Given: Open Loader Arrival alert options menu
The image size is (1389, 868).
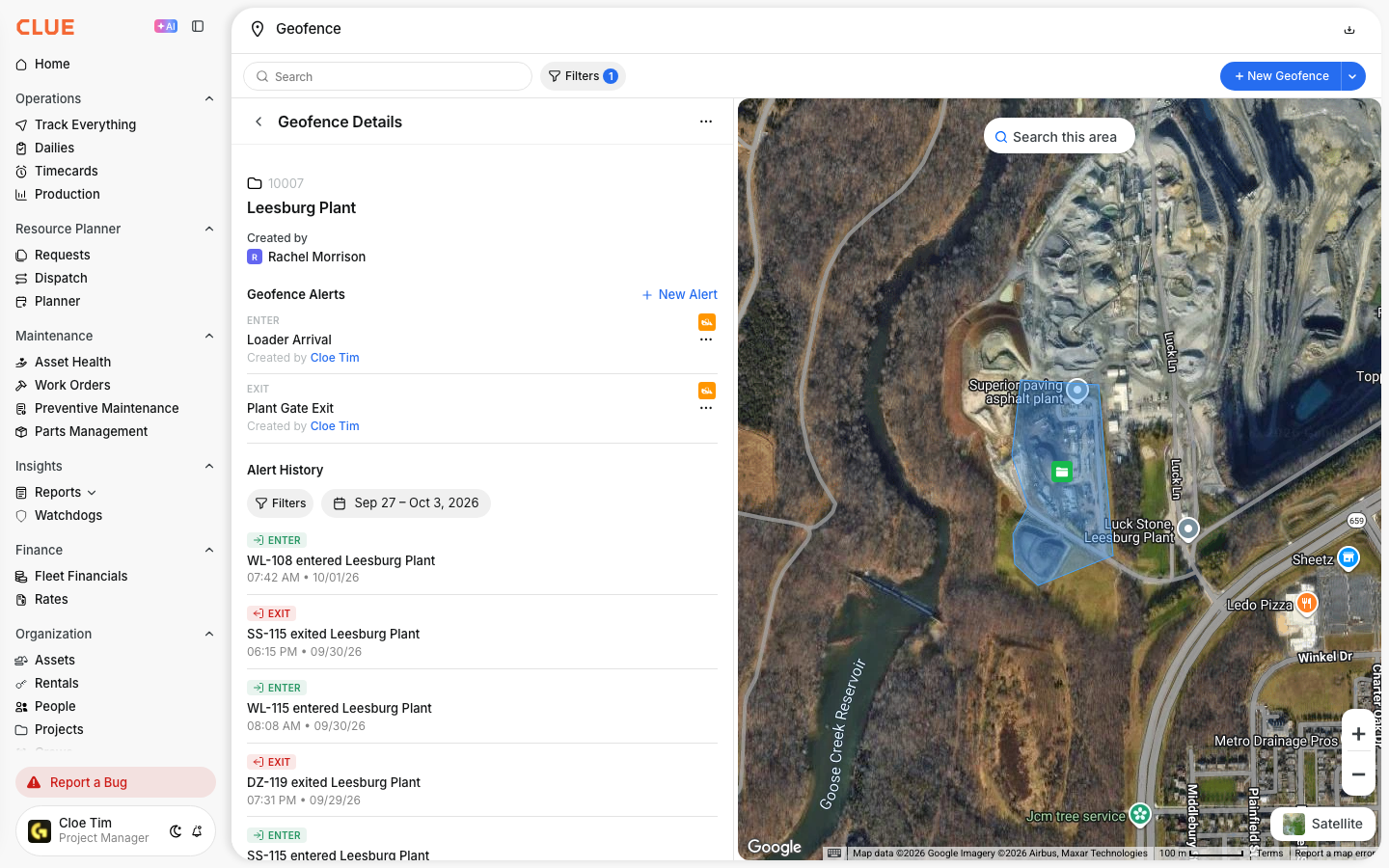Looking at the screenshot, I should click(x=706, y=339).
